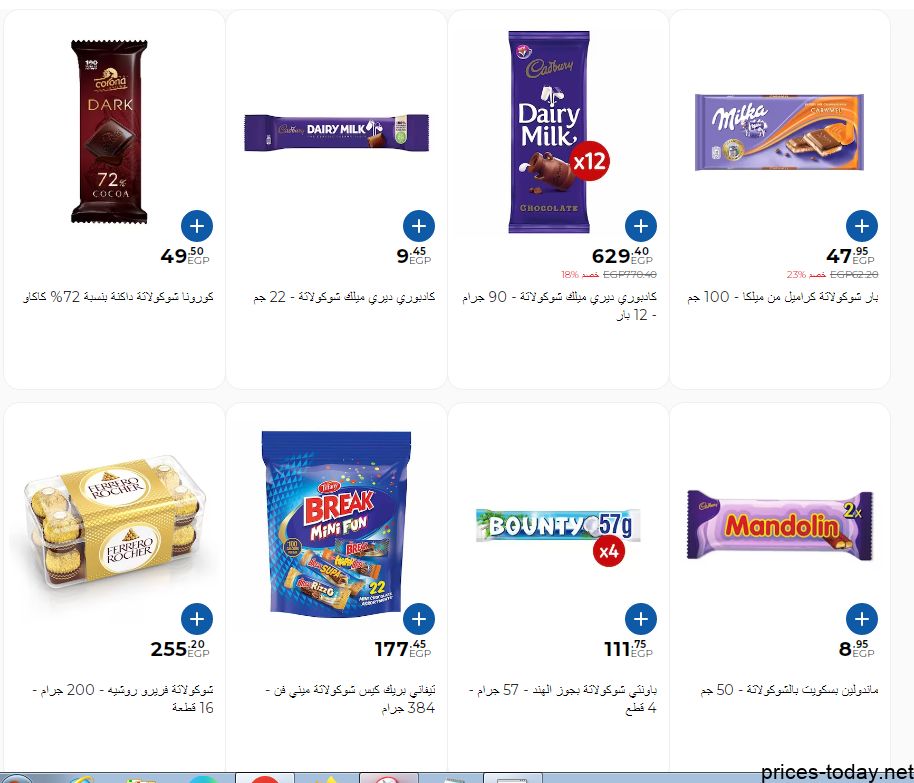This screenshot has height=783, width=914.
Task: Click the 629.40 EGP price on Dairy Milk pack
Action: (x=622, y=255)
